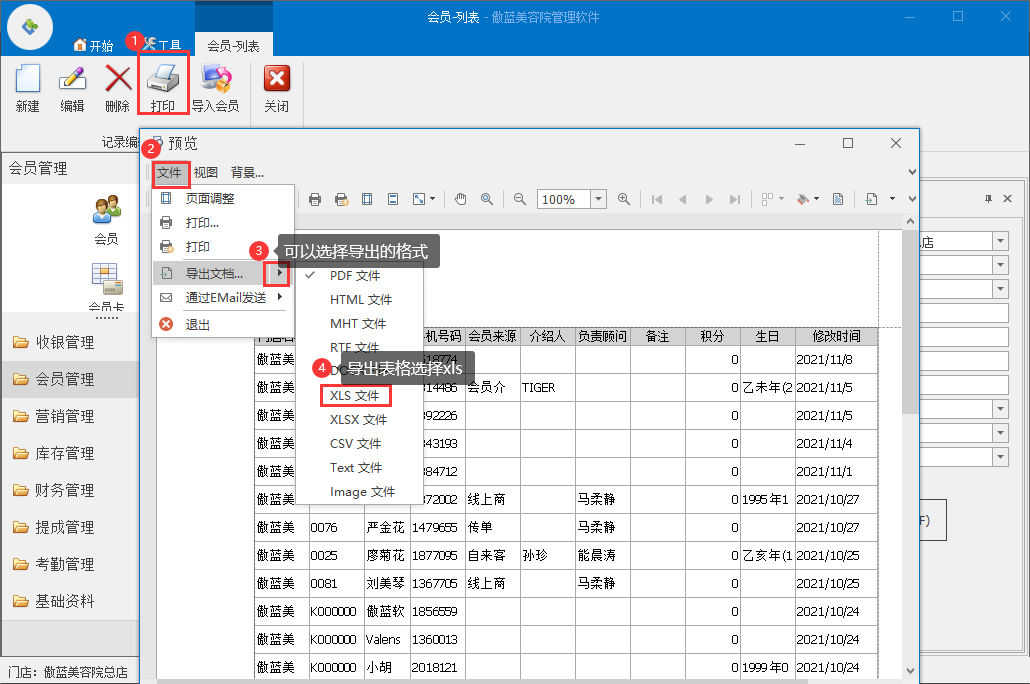Open the first dropdown in right panel

tap(1000, 241)
